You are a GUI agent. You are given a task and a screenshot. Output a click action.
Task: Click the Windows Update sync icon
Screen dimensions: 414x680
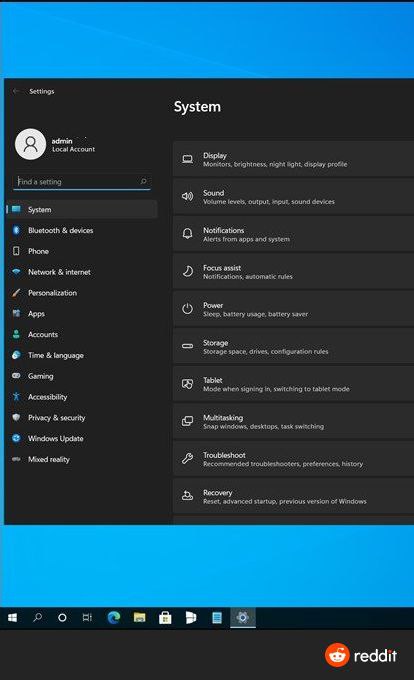(x=16, y=438)
